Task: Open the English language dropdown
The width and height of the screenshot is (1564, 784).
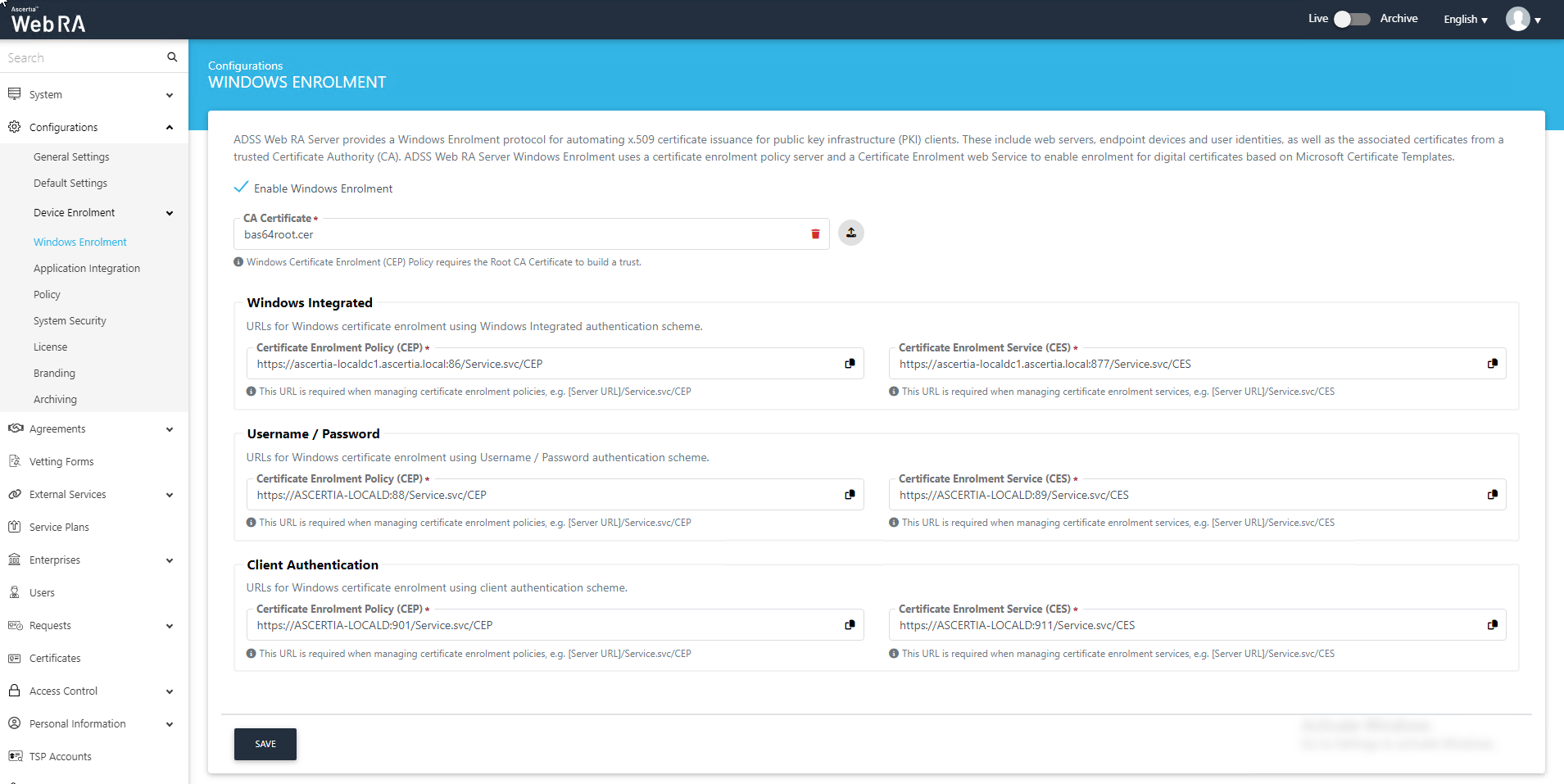Action: click(1466, 19)
